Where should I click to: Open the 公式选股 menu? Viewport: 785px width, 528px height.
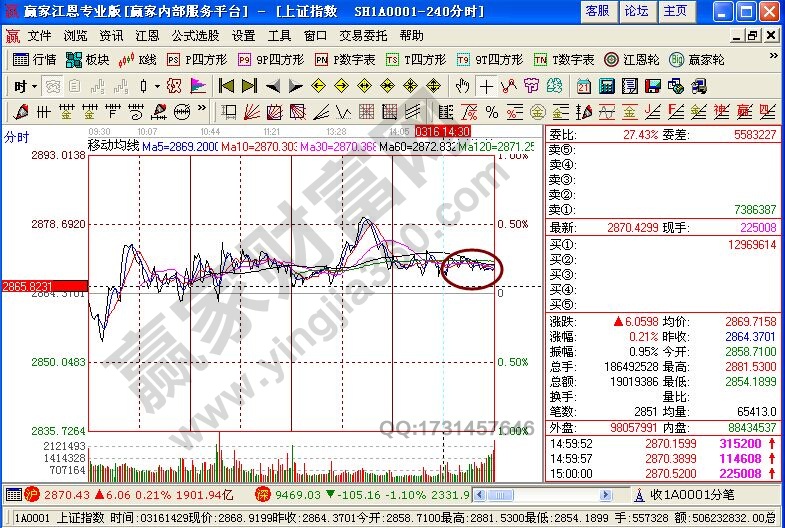click(x=195, y=35)
